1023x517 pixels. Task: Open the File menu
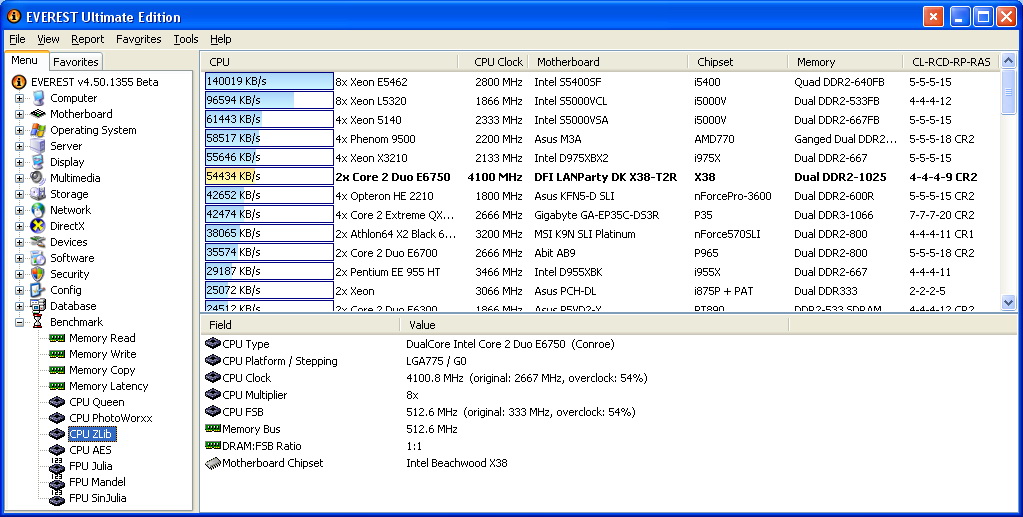point(18,39)
